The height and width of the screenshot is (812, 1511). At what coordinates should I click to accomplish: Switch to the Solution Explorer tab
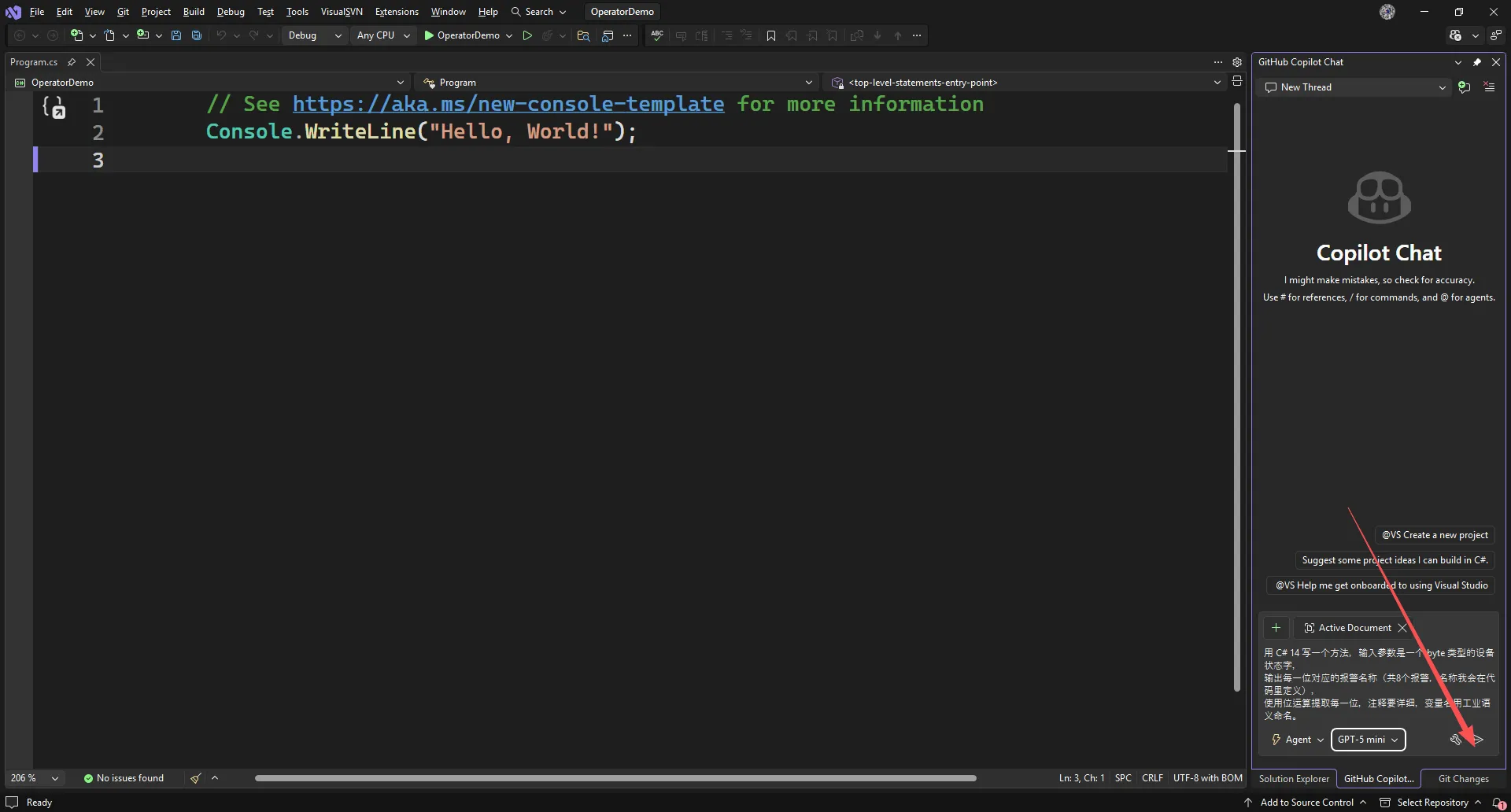pos(1294,779)
